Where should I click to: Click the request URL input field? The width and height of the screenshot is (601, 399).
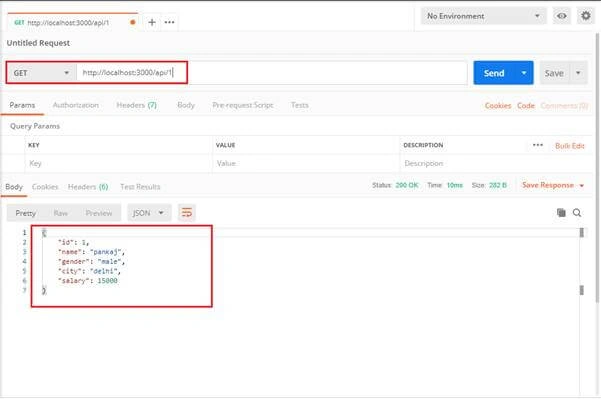tap(271, 73)
